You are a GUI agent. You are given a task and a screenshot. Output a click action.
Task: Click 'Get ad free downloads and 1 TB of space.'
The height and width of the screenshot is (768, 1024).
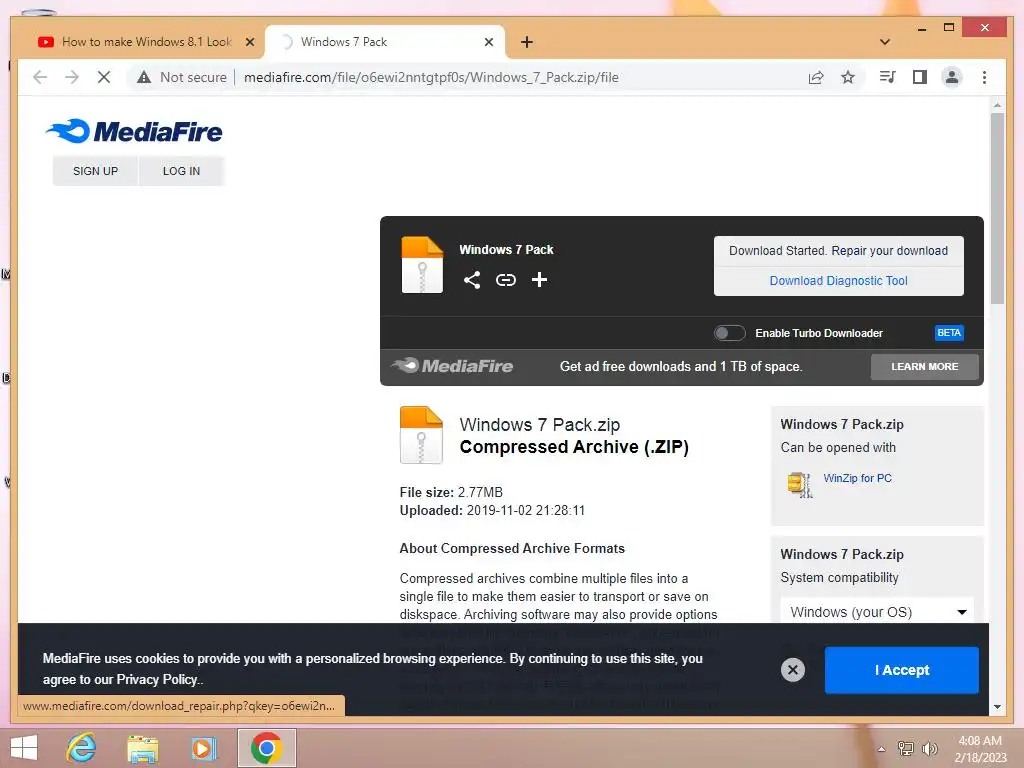(x=680, y=366)
